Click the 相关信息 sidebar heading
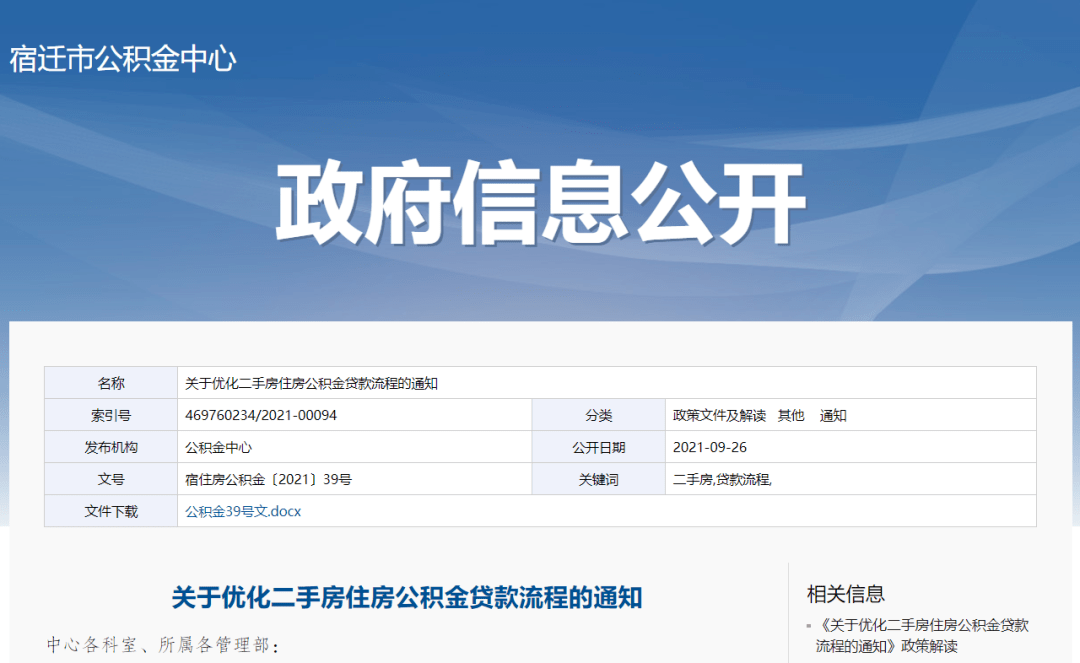This screenshot has width=1080, height=663. (846, 594)
